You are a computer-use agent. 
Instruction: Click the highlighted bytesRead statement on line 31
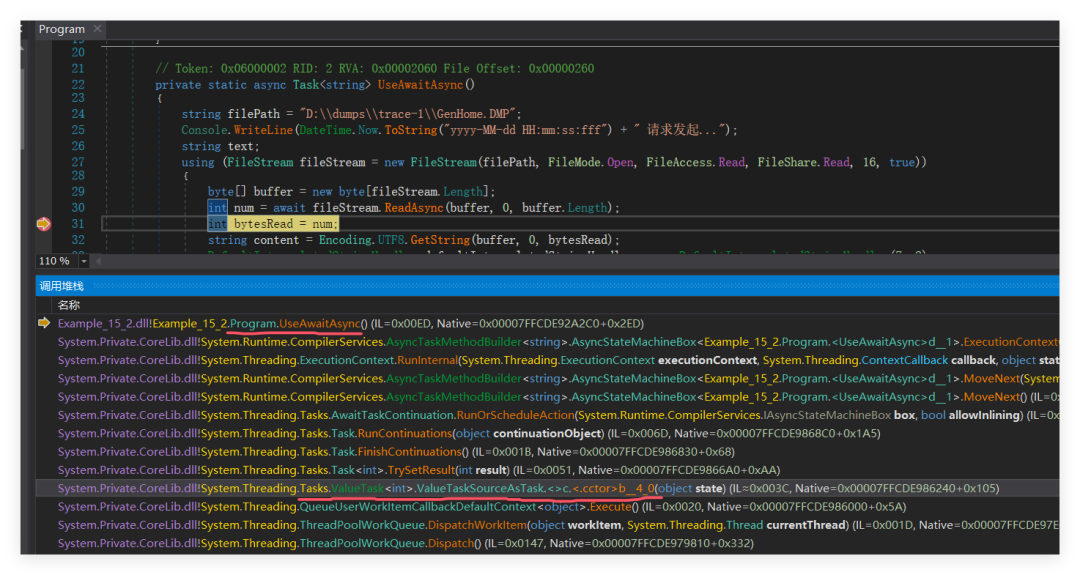tap(285, 224)
